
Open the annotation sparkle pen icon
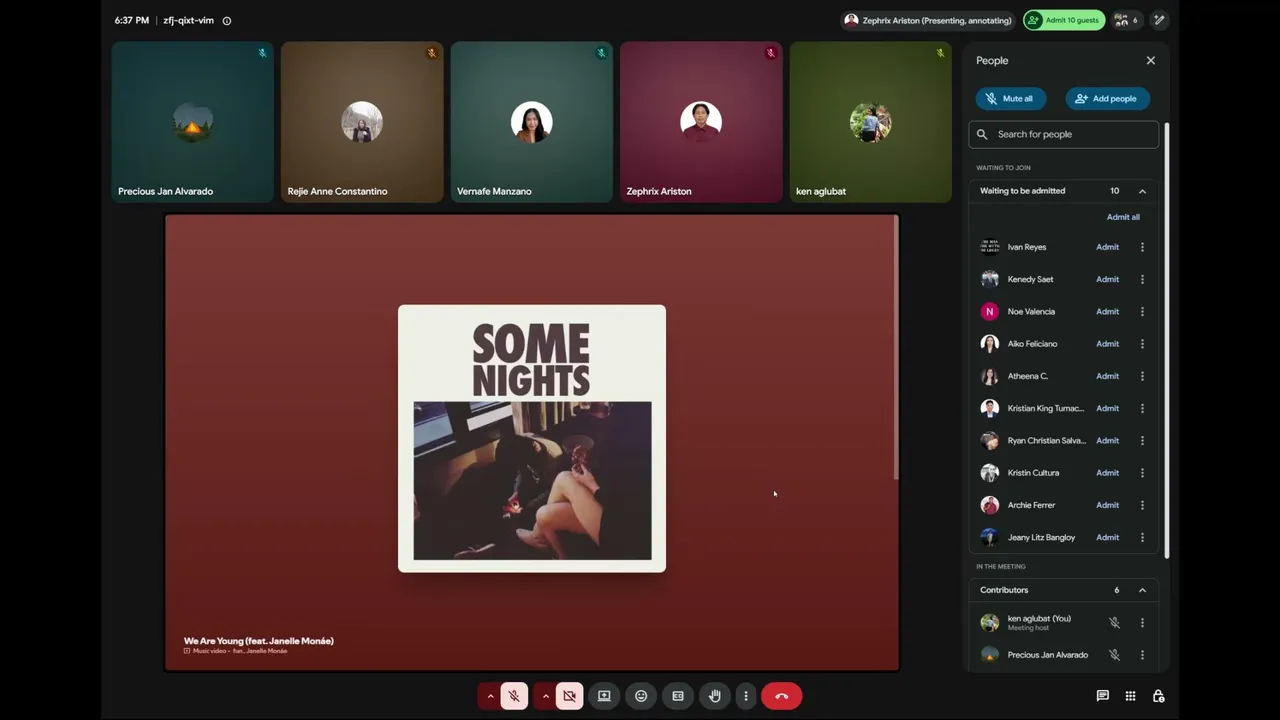1159,20
